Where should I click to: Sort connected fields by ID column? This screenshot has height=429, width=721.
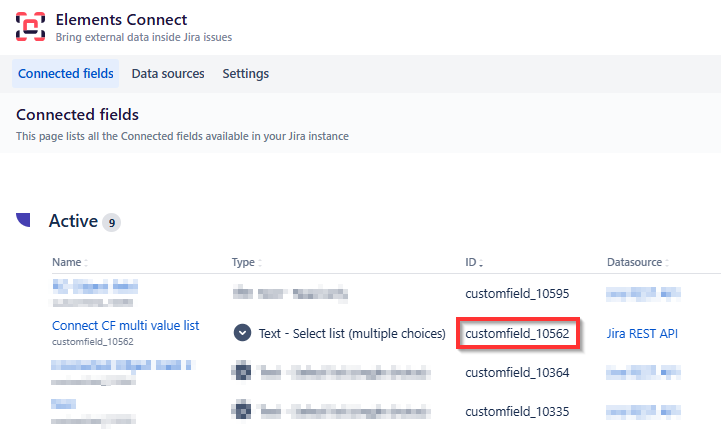coord(476,262)
